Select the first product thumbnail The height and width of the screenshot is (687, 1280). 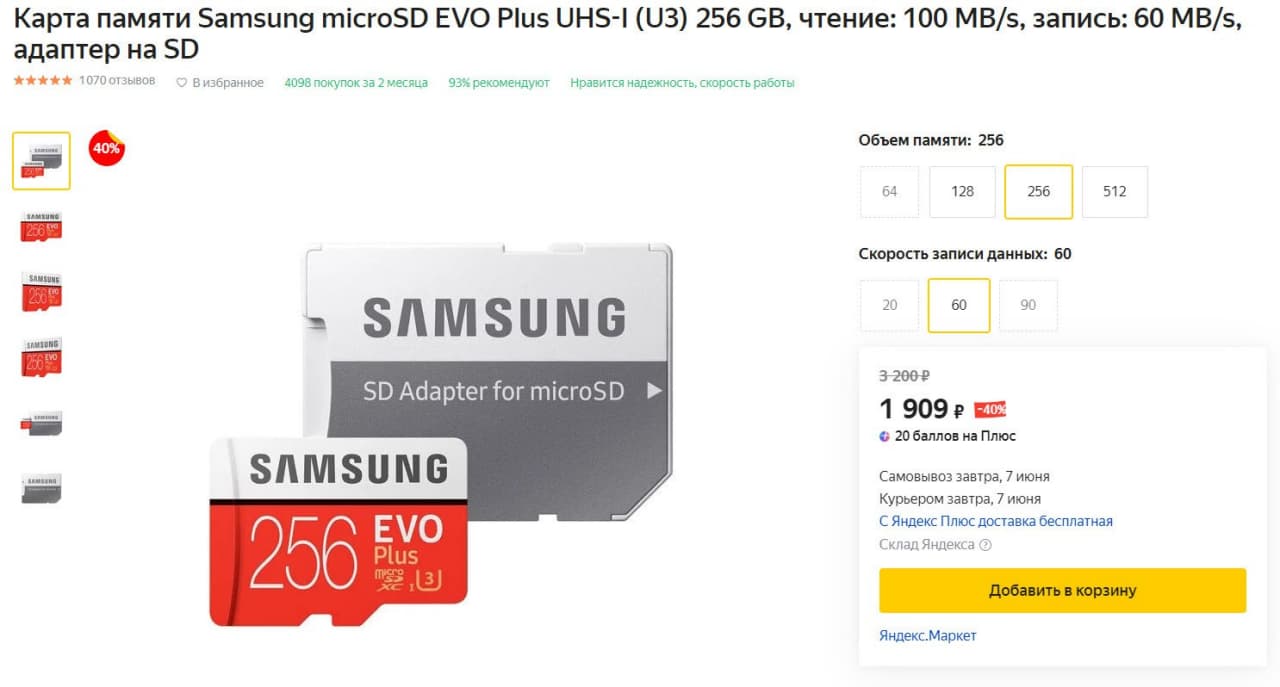pyautogui.click(x=42, y=161)
